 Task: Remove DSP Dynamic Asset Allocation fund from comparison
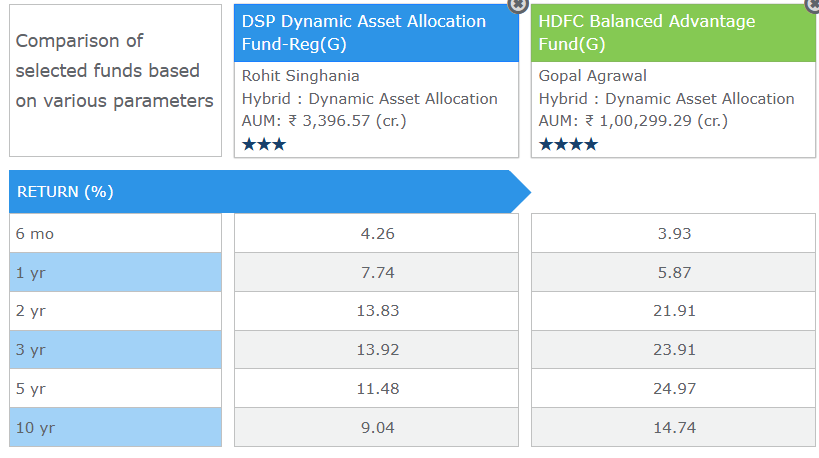click(516, 5)
